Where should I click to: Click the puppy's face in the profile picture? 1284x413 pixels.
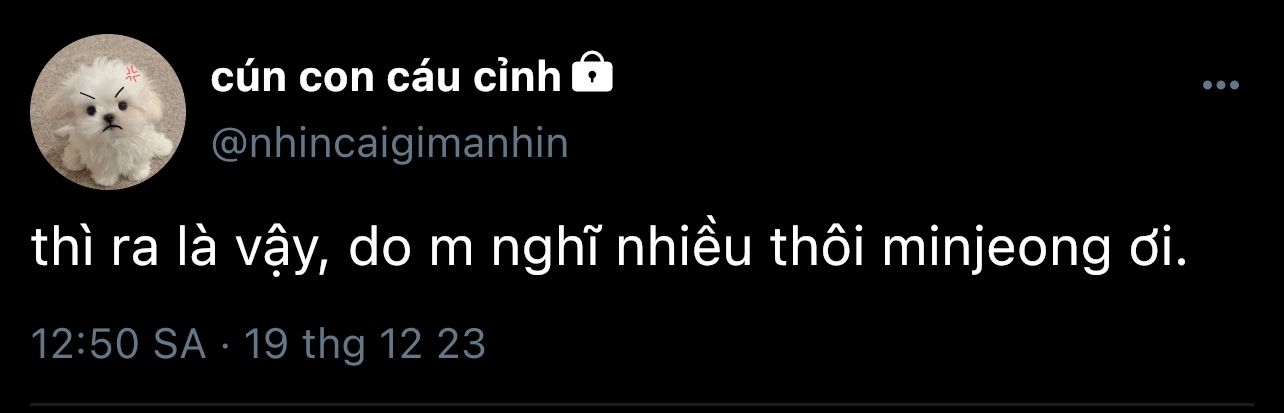click(106, 107)
